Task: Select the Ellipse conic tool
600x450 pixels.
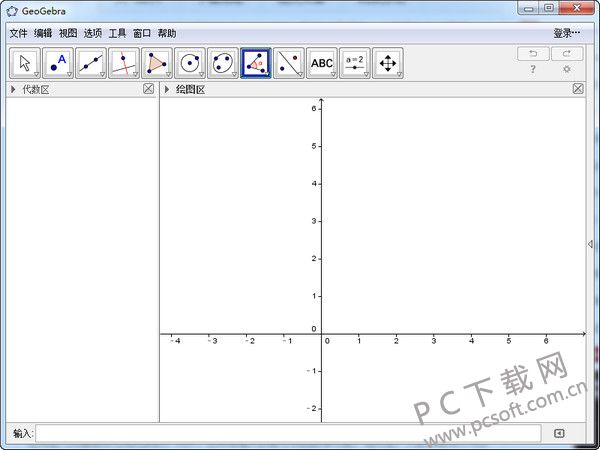Action: pyautogui.click(x=223, y=63)
